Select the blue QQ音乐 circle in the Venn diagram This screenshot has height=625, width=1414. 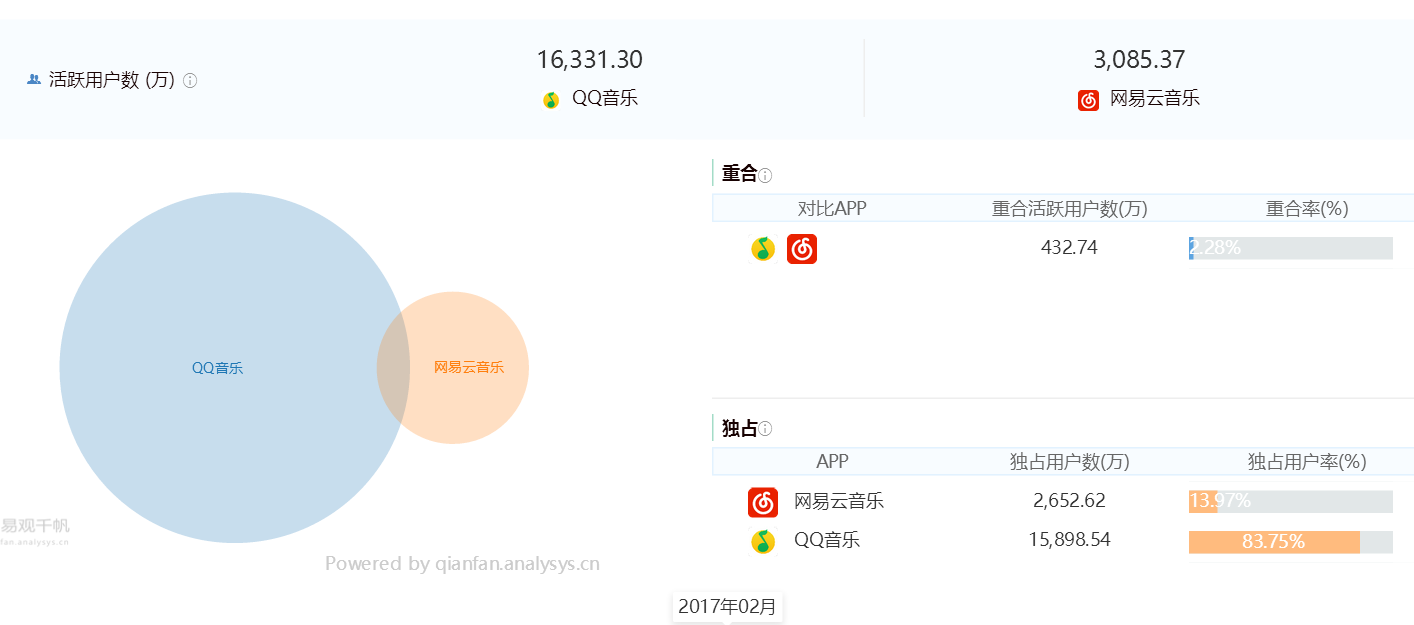click(x=218, y=368)
